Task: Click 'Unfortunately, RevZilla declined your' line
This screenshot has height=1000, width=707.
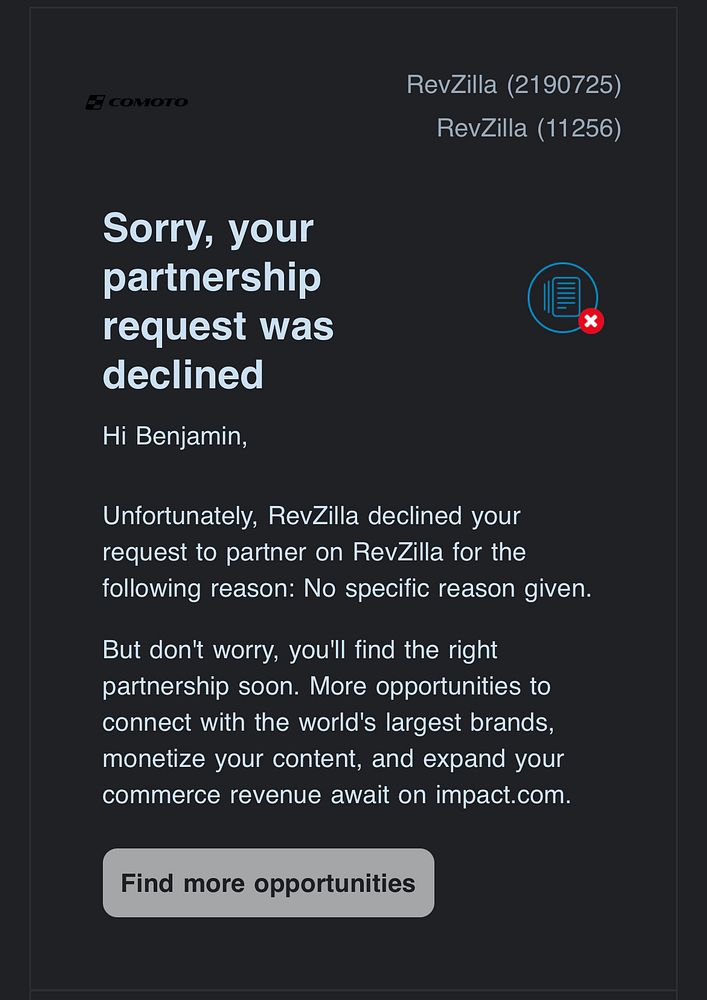Action: coord(311,516)
